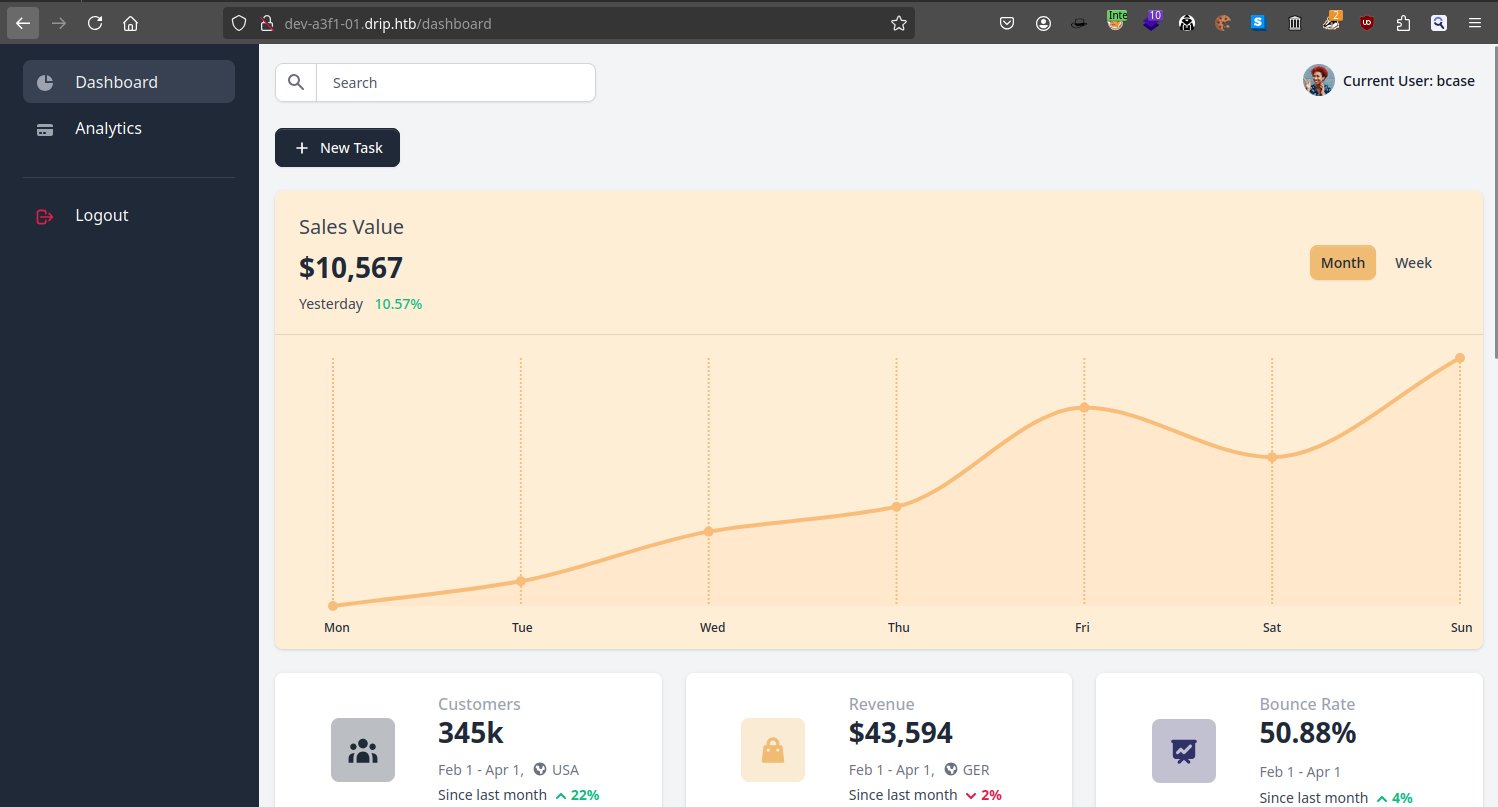This screenshot has width=1498, height=807.
Task: Click into the Search input field
Action: 455,83
